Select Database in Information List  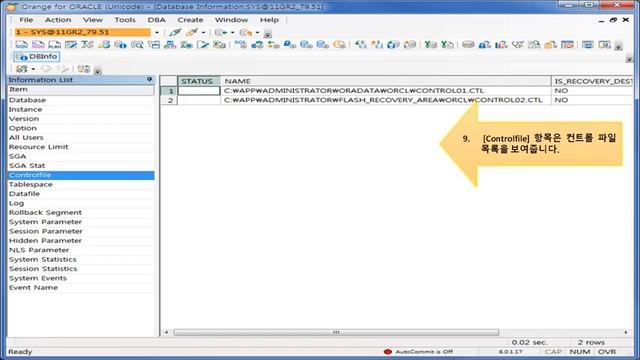pos(81,100)
